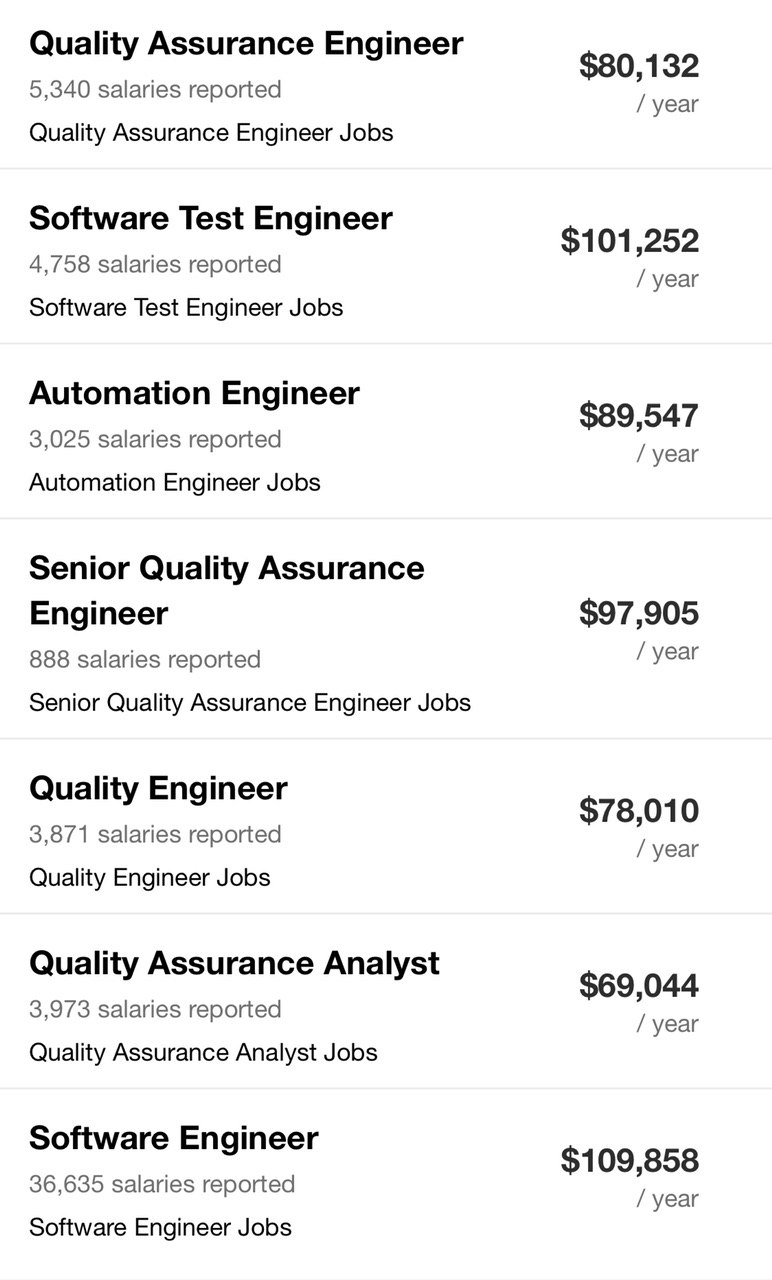This screenshot has width=772, height=1280.
Task: Select the Quality Assurance Engineer title
Action: tap(246, 44)
